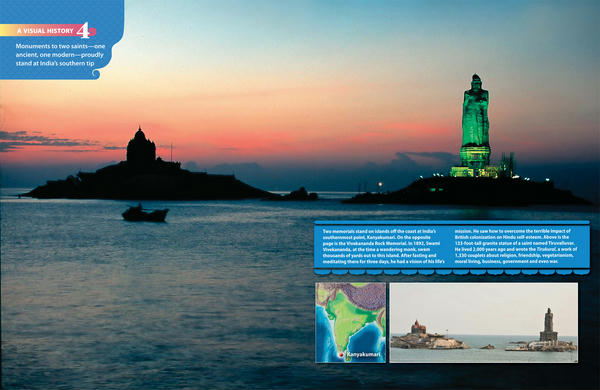Open the India map thumbnail
The height and width of the screenshot is (390, 600).
pos(351,322)
